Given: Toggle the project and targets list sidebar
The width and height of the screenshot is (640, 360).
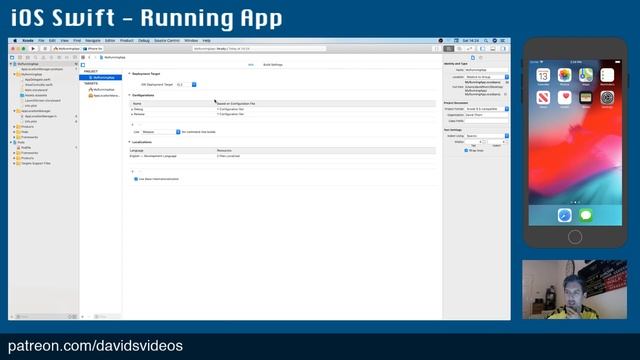Looking at the screenshot, I should click(83, 65).
